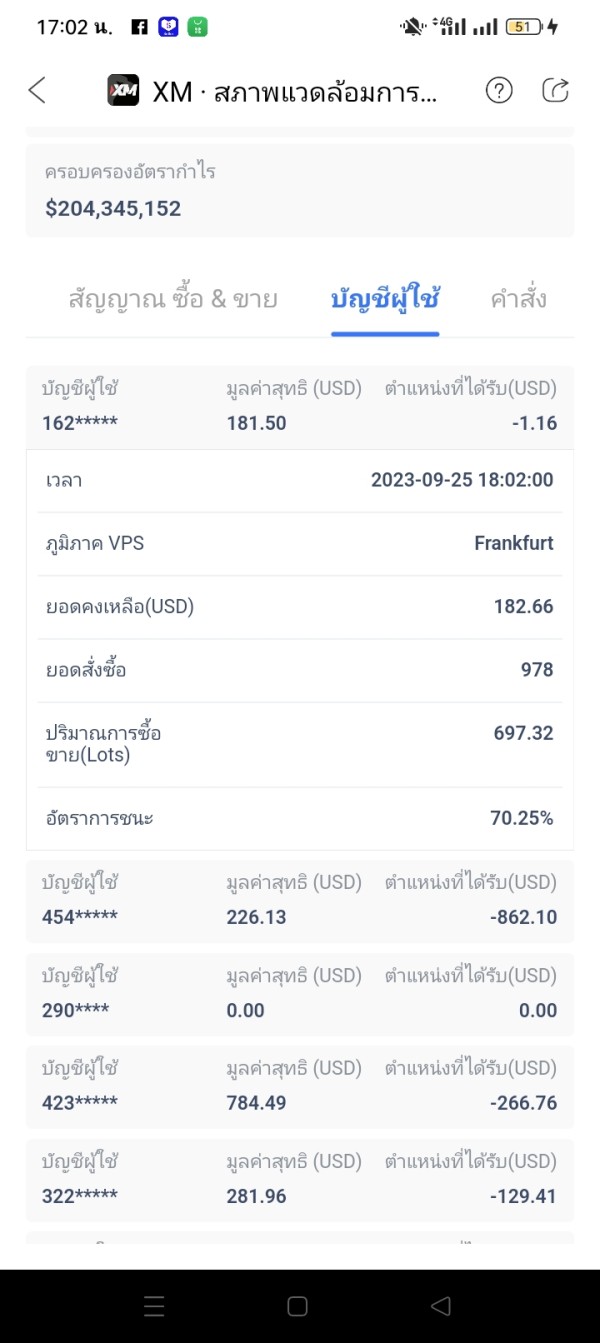Select the บัญชีผู้ใช้ tab
Screen dimensions: 600x1343
point(385,299)
